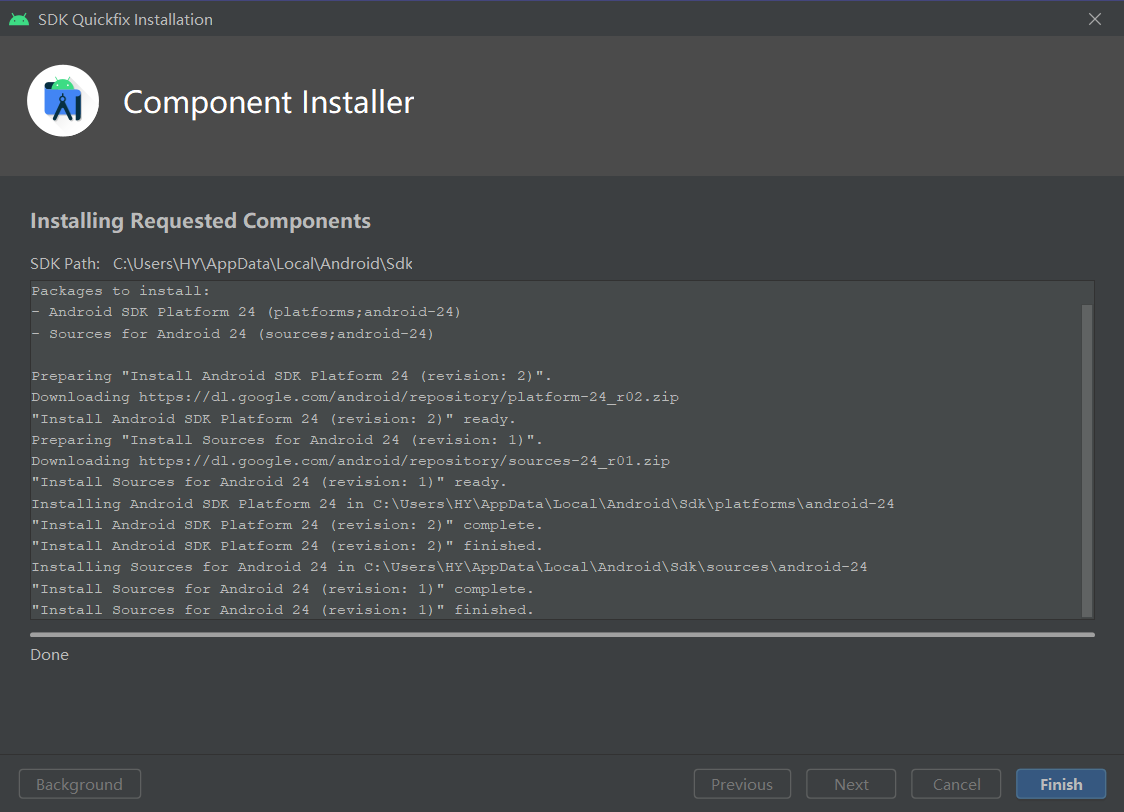1124x812 pixels.
Task: Click the SDK Platform 24 'complete.' log line
Action: pos(287,525)
